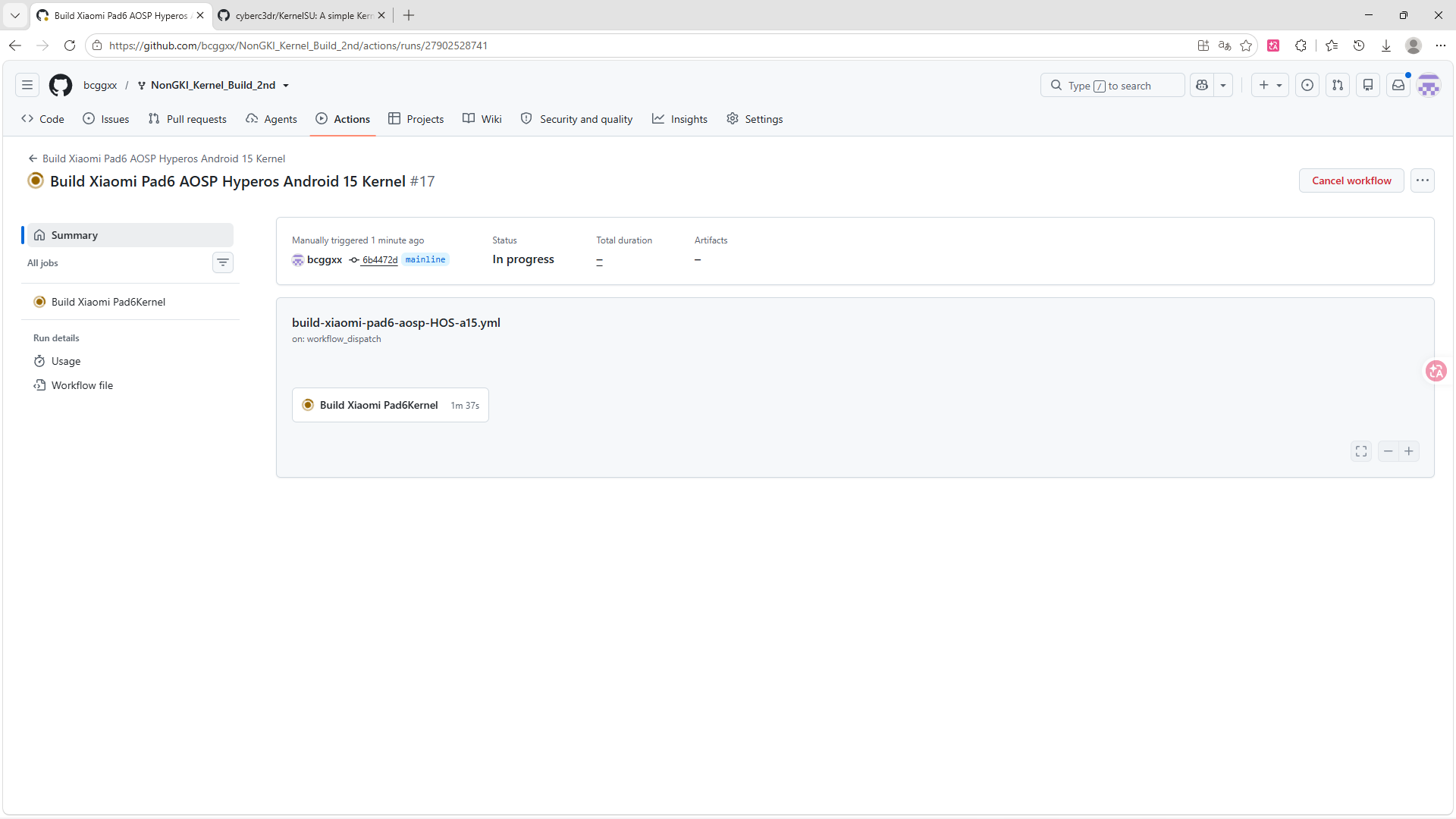This screenshot has width=1456, height=819.
Task: Switch to the Projects tab
Action: tap(416, 119)
